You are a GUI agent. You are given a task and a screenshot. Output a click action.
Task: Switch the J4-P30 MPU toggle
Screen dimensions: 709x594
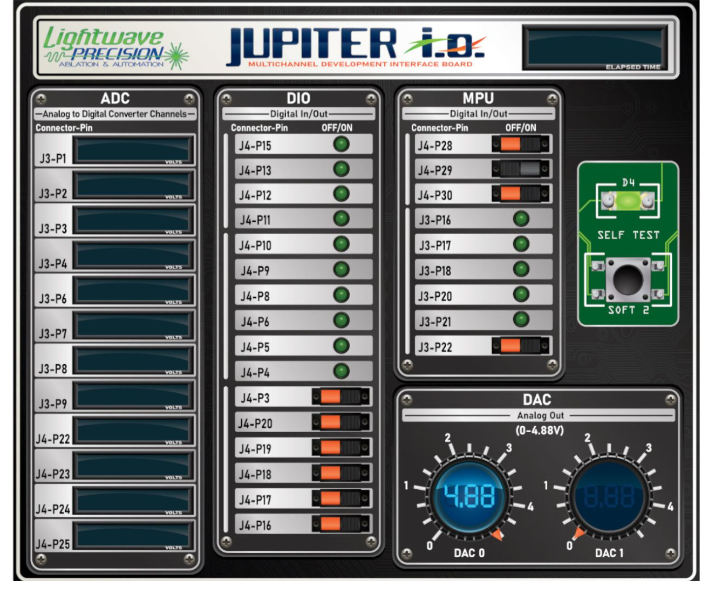pyautogui.click(x=521, y=194)
